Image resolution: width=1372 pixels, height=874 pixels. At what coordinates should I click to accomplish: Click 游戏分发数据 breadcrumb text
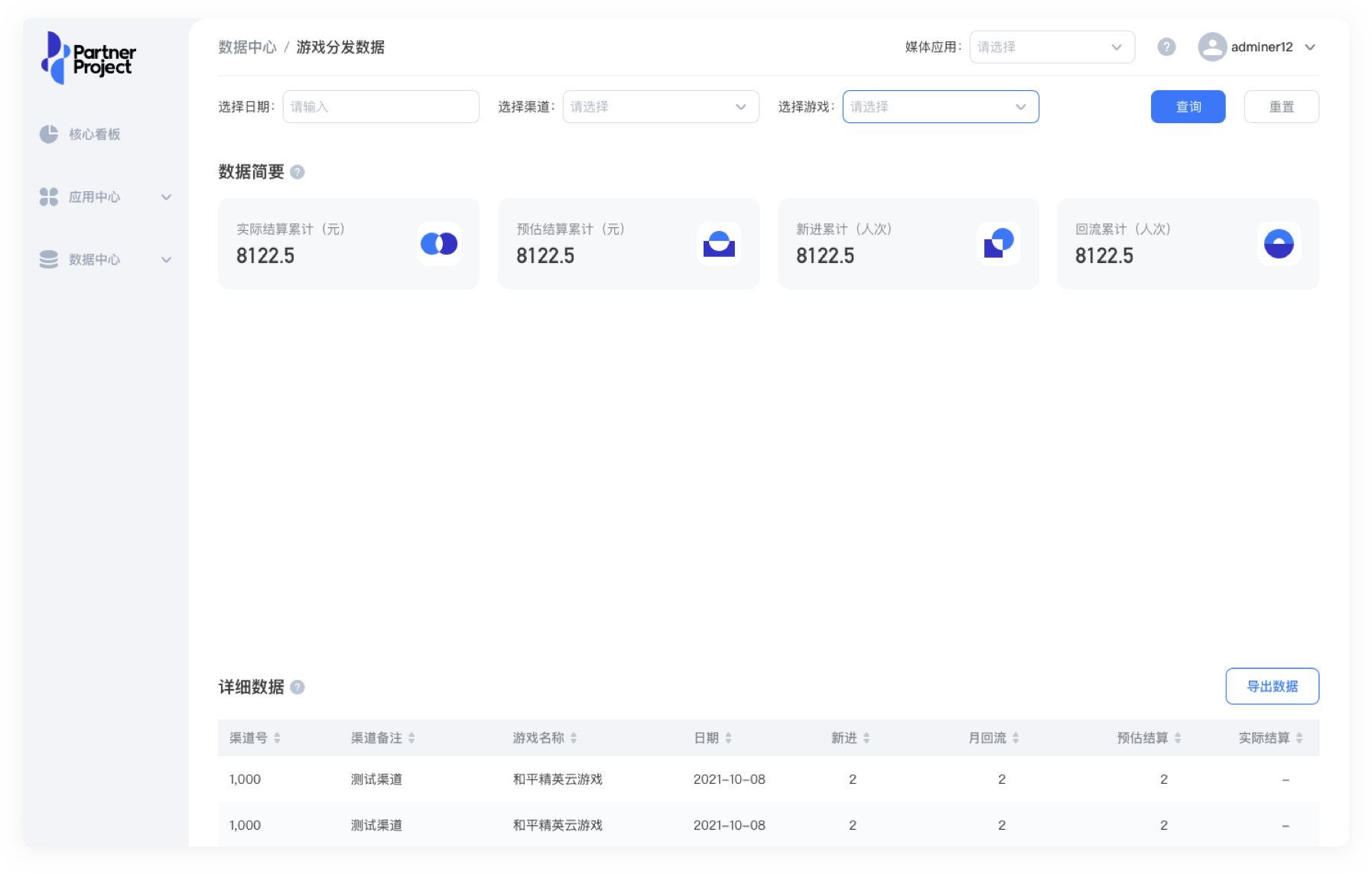[x=340, y=47]
